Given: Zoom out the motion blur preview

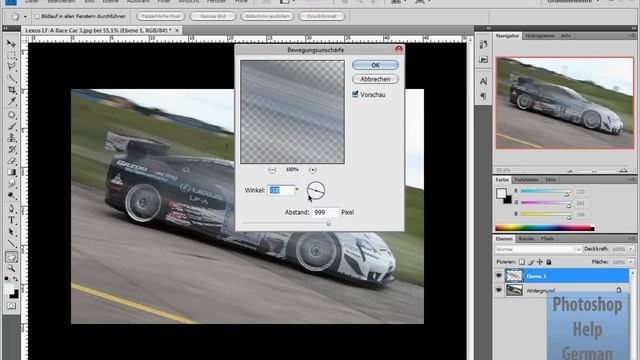Looking at the screenshot, I should pyautogui.click(x=272, y=169).
